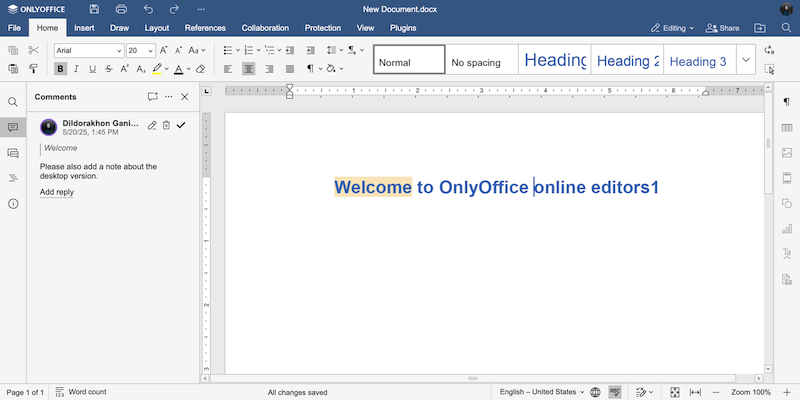Screen dimensions: 800x400
Task: Click the Copy style paintbrush icon
Action: (33, 69)
